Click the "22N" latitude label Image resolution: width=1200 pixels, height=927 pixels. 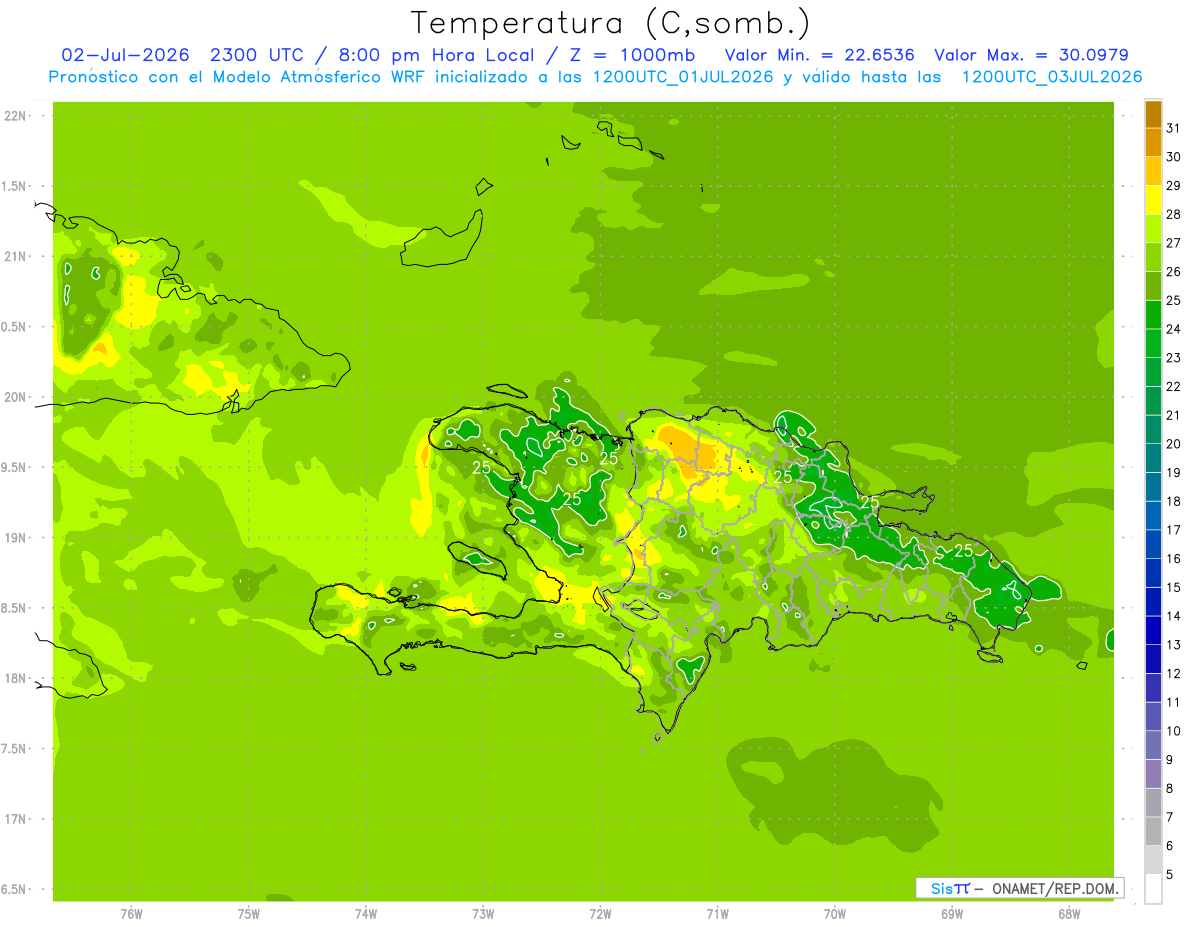[x=16, y=116]
